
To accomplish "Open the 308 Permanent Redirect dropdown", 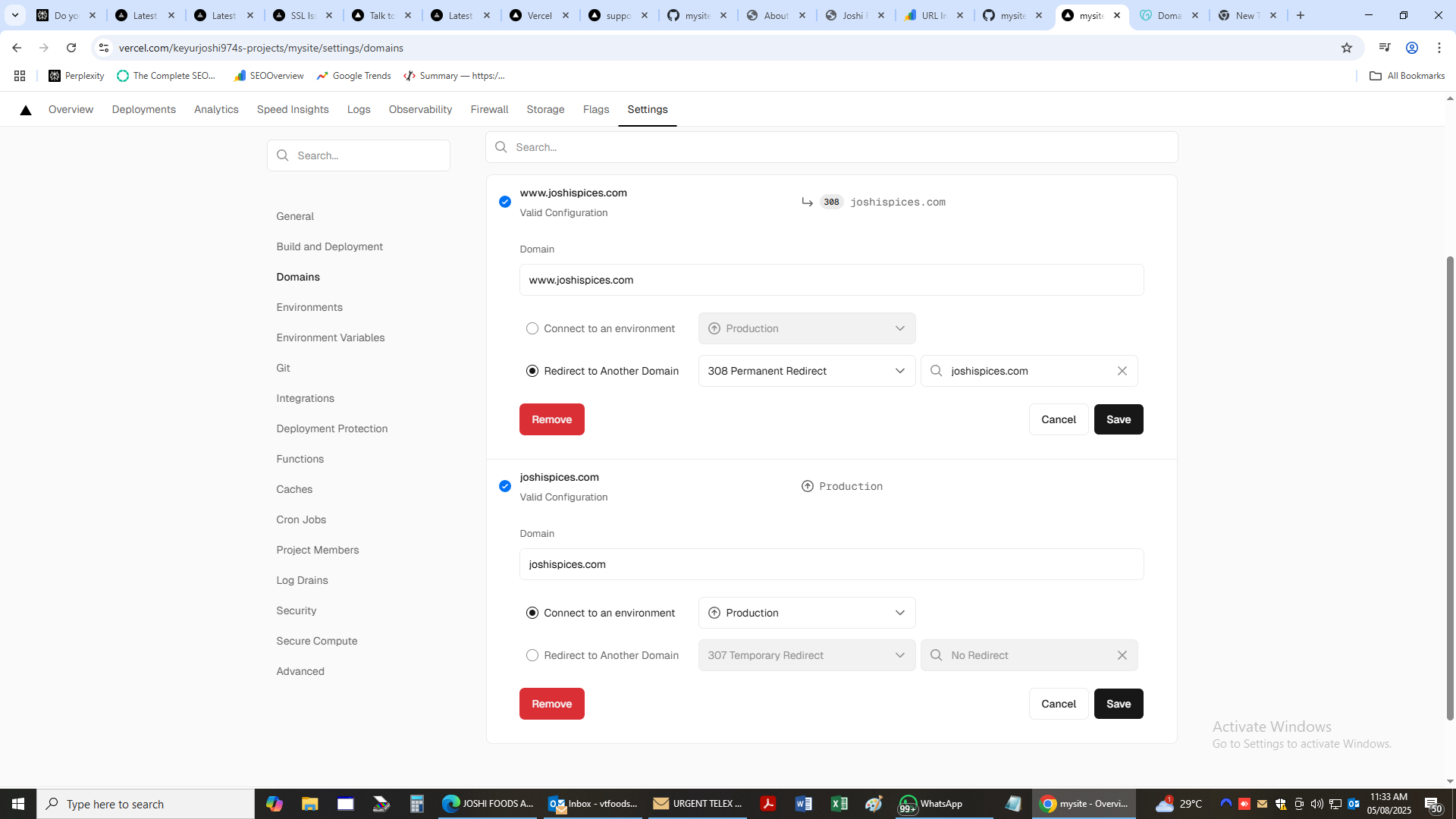I will (806, 371).
